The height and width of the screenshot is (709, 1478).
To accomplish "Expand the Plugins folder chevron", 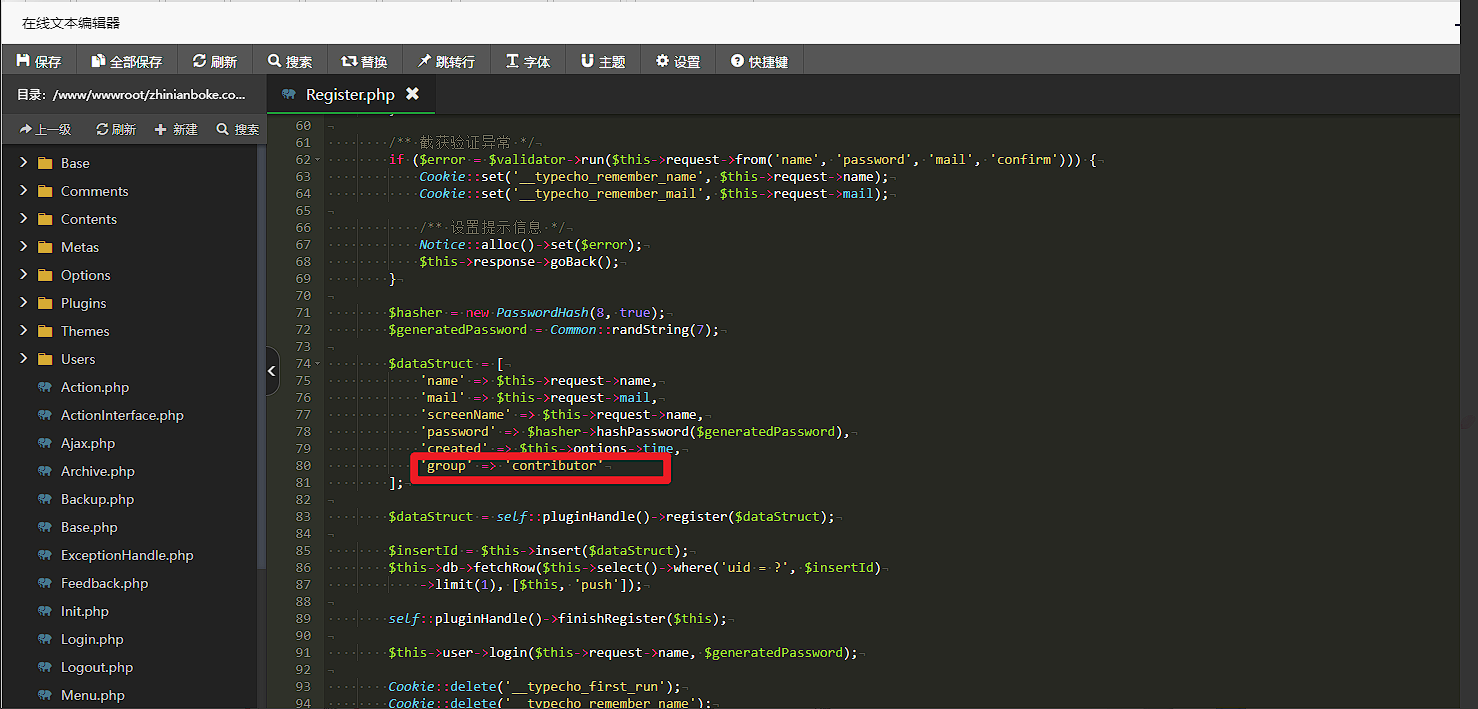I will tap(23, 303).
